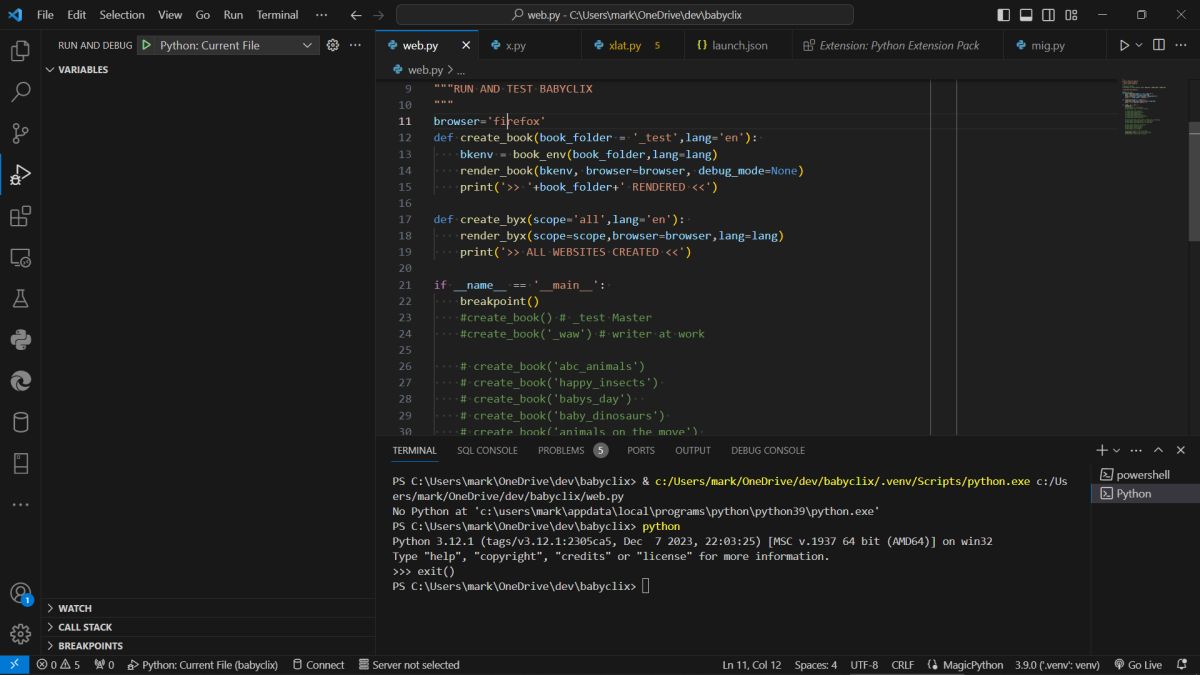The image size is (1200, 675).
Task: Start debugging with green play button
Action: pos(146,45)
